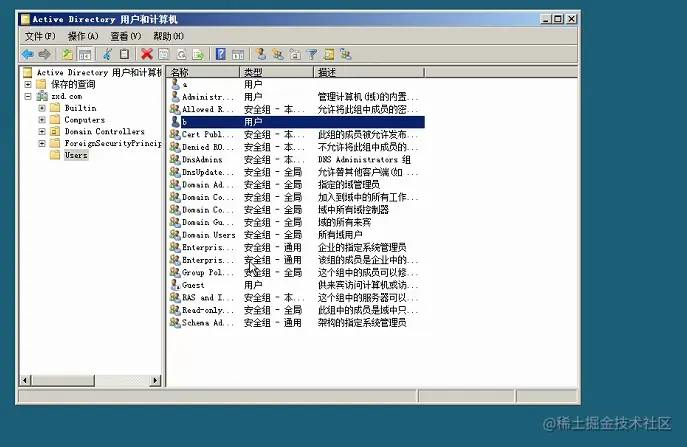687x447 pixels.
Task: Select the Builtin folder in tree
Action: tap(80, 108)
